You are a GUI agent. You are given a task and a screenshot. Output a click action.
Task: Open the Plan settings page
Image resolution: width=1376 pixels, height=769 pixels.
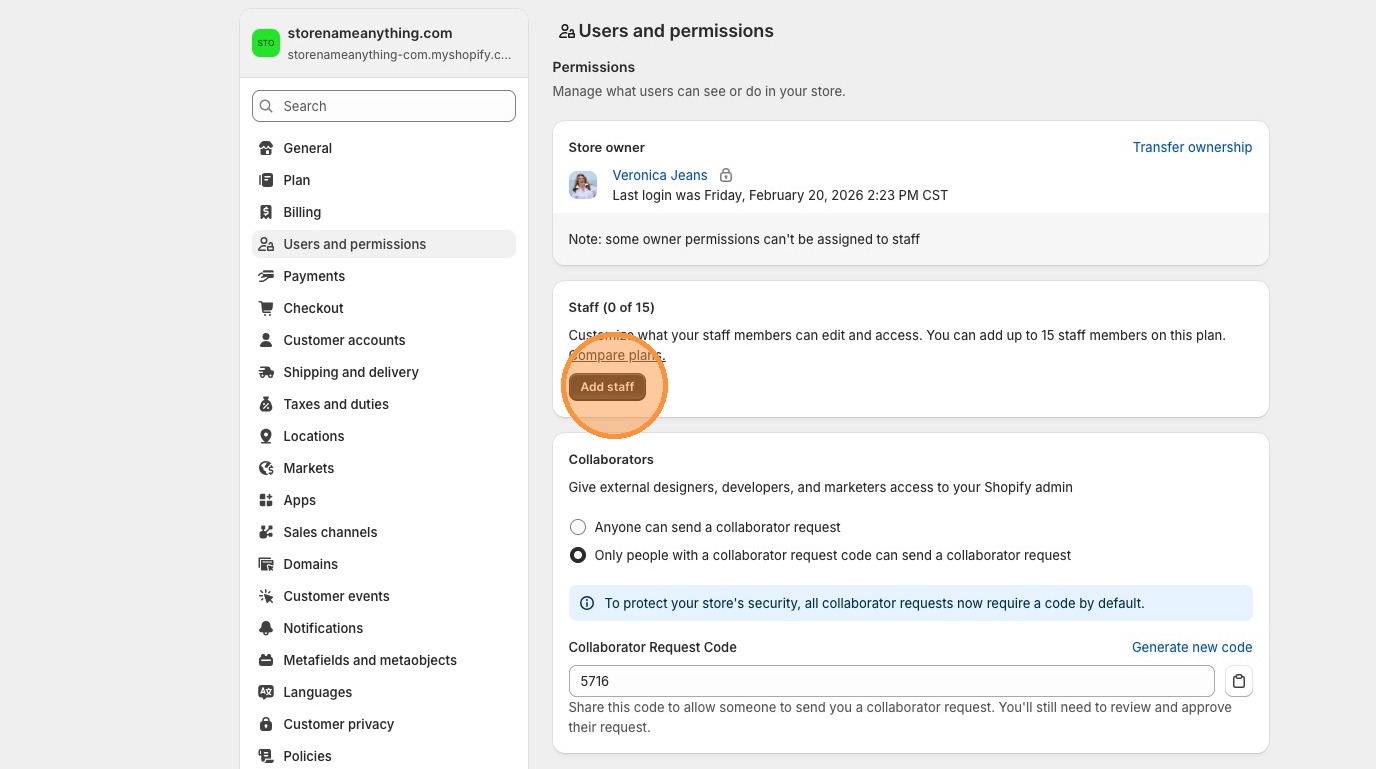(384, 180)
